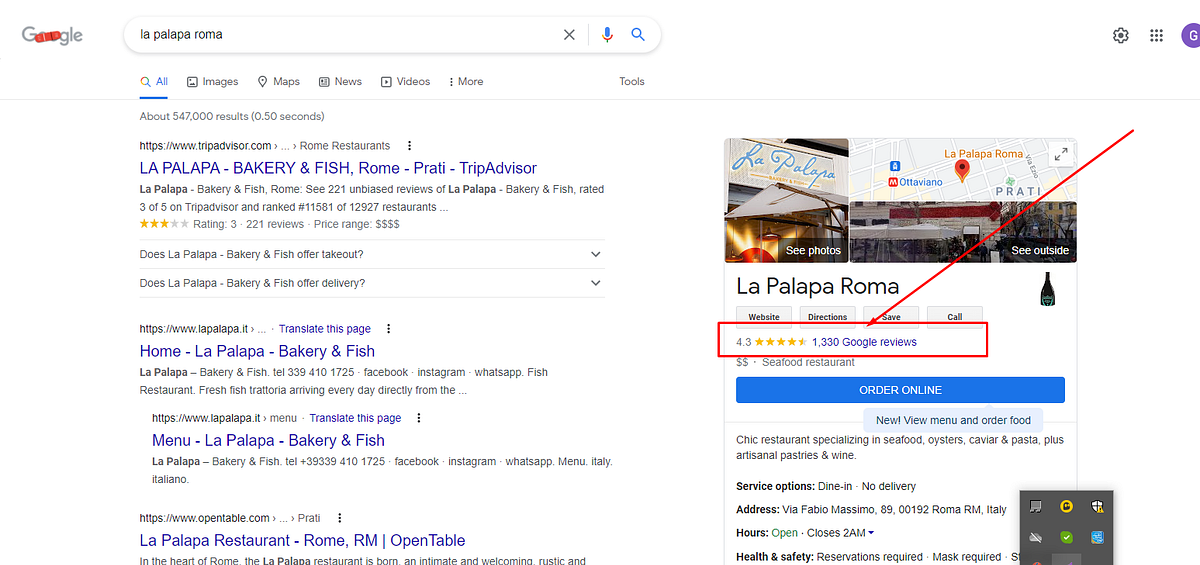
Task: Open three-dot menu beside 'Home - La Palapa' result
Action: pos(389,328)
